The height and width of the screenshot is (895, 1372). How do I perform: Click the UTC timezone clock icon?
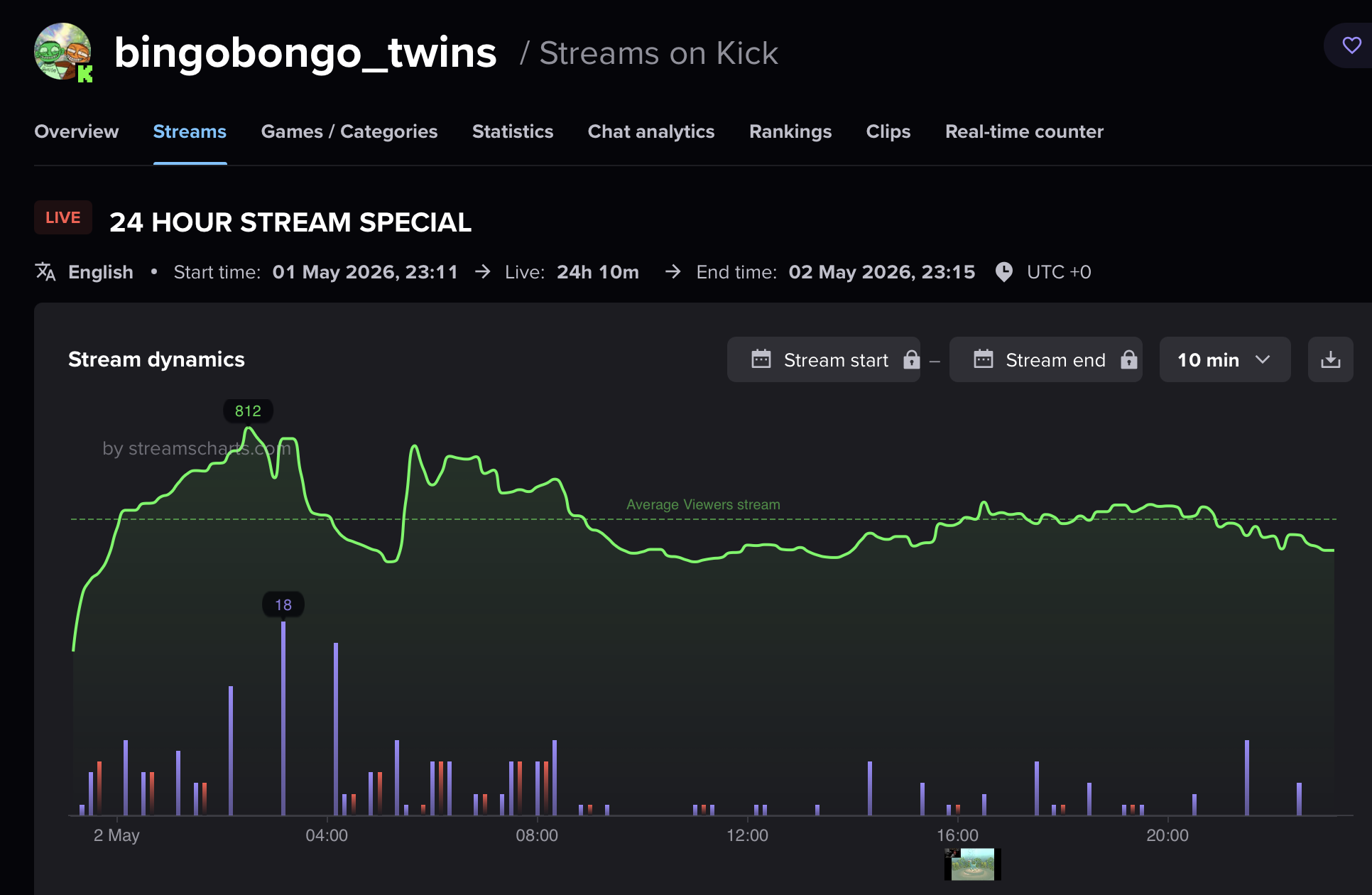(1003, 271)
